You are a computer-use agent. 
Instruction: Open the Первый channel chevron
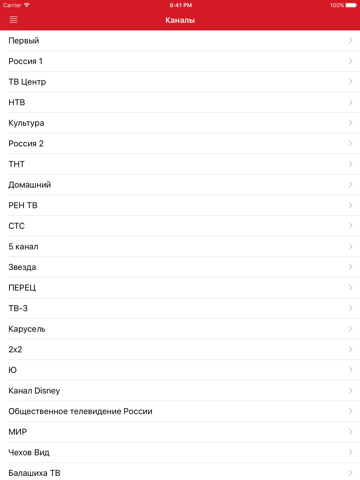click(350, 40)
